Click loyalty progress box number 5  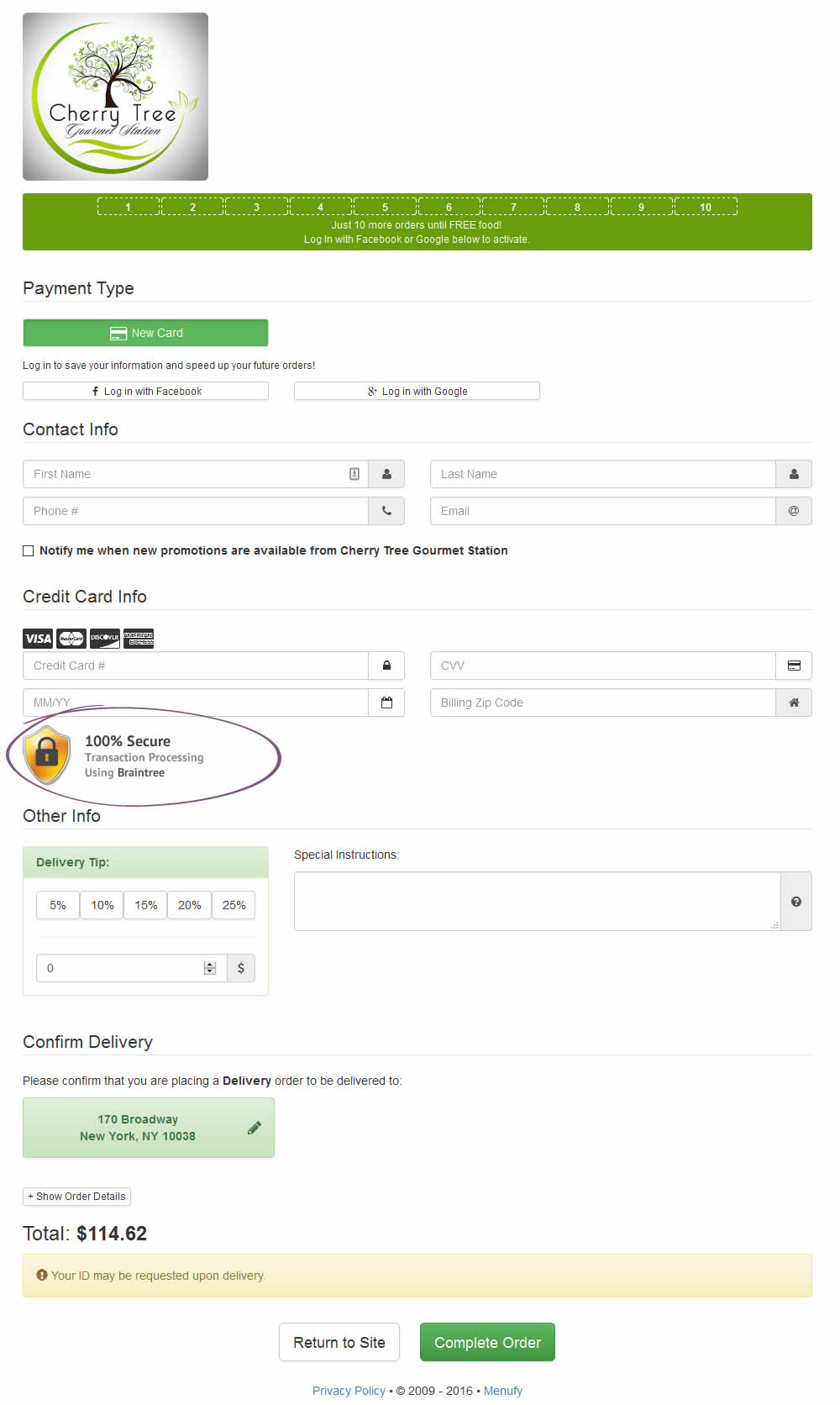[385, 207]
